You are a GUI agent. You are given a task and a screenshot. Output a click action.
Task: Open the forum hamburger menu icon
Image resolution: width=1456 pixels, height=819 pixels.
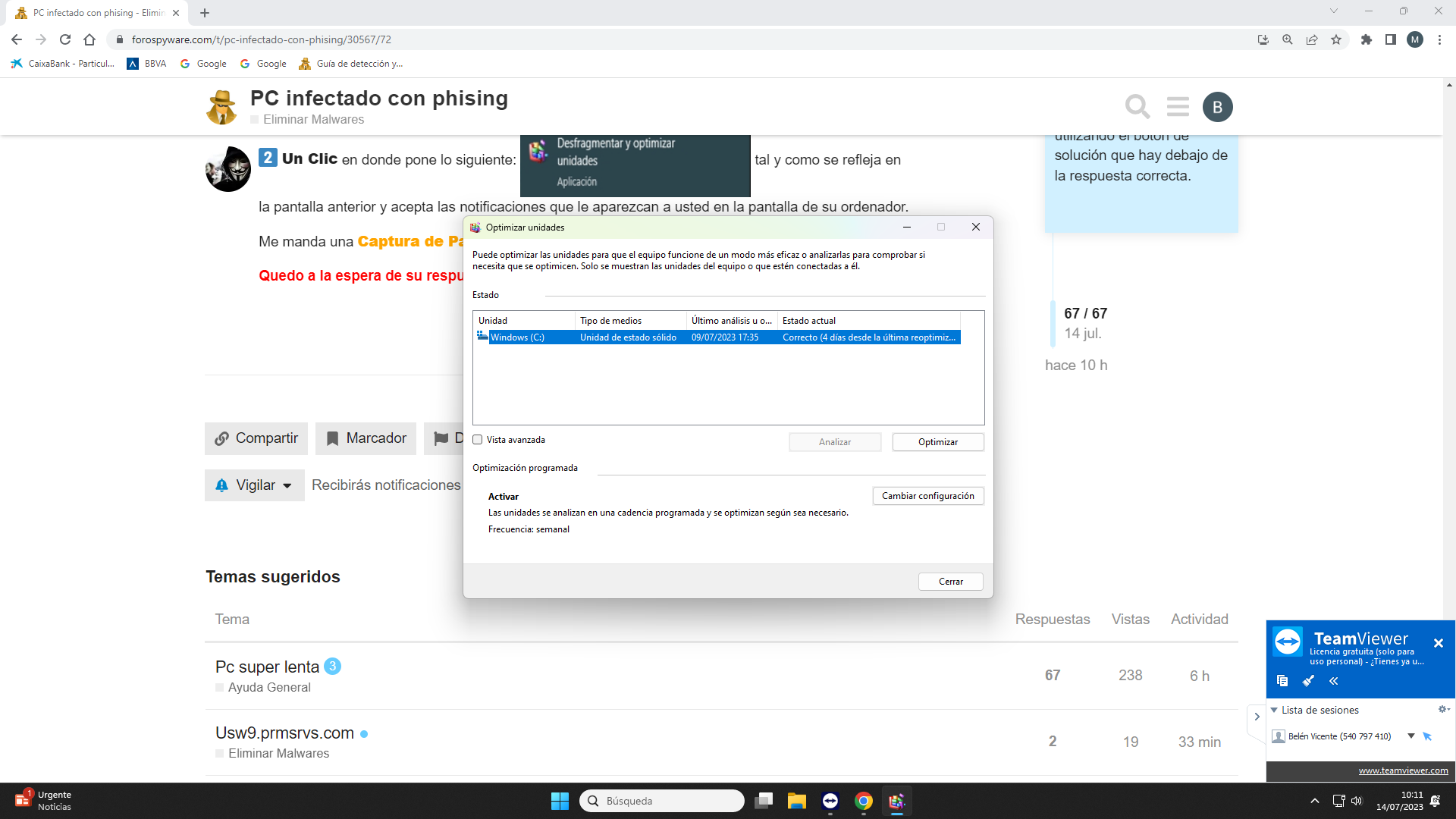[x=1178, y=107]
